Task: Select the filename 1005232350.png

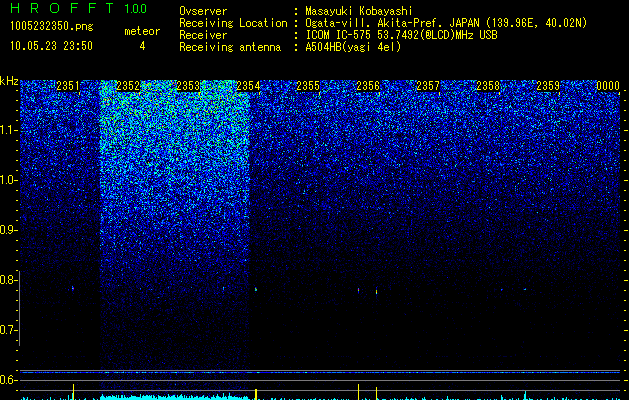Action: click(52, 26)
